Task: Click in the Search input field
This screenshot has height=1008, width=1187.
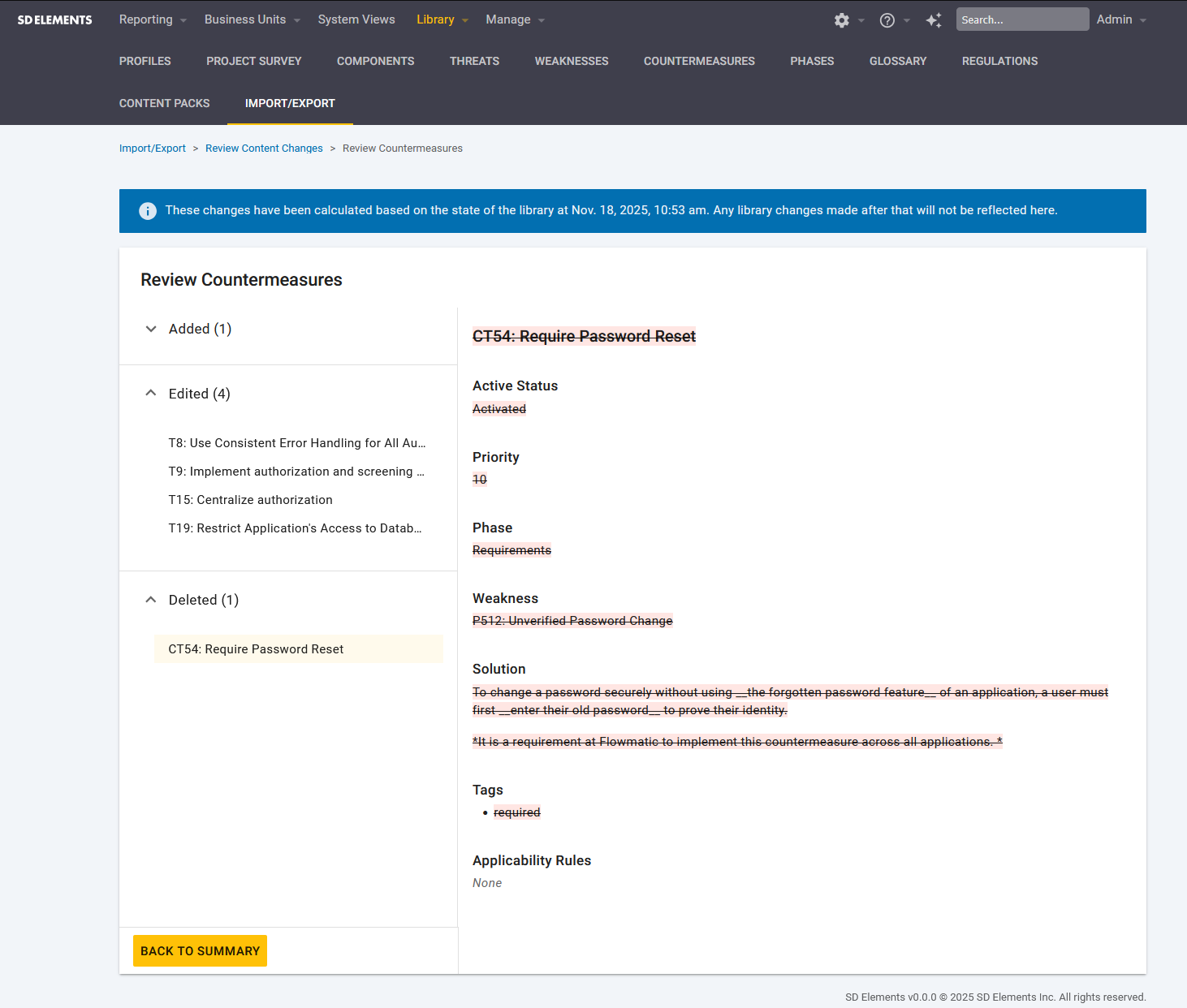Action: click(1021, 19)
